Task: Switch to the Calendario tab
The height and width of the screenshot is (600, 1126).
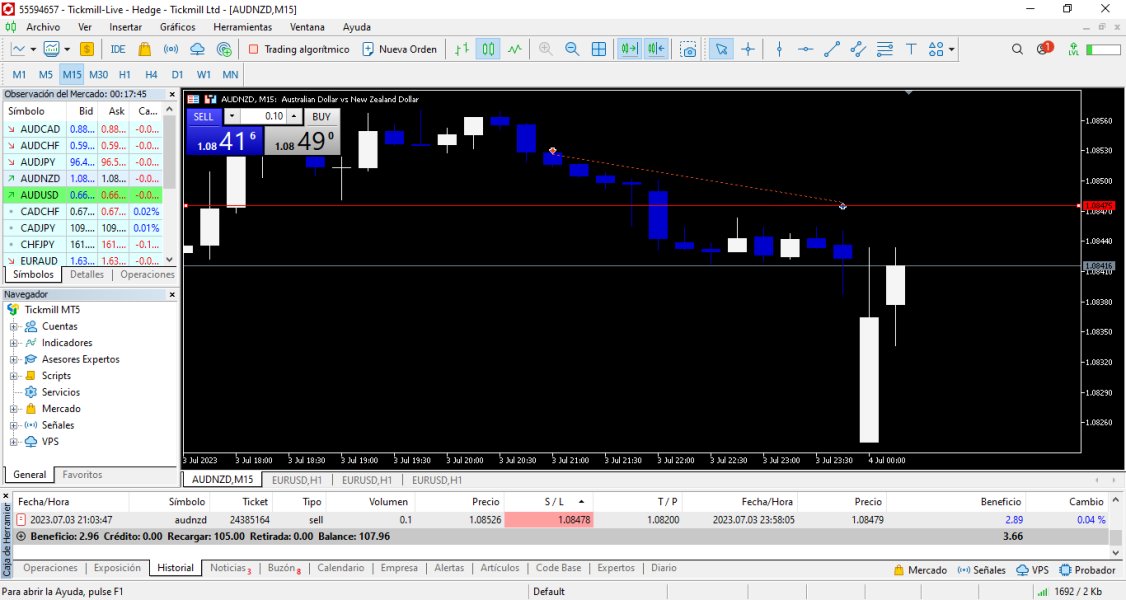Action: coord(340,568)
